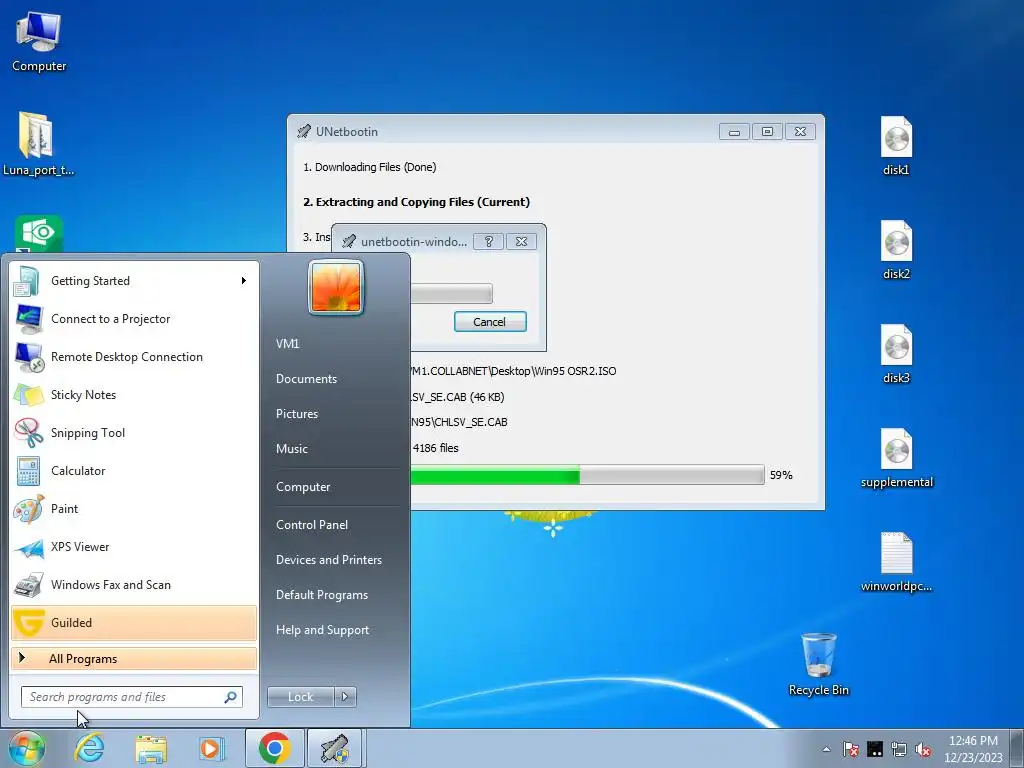
Task: Click the Win95 OSR2.ISO path text
Action: tap(513, 371)
